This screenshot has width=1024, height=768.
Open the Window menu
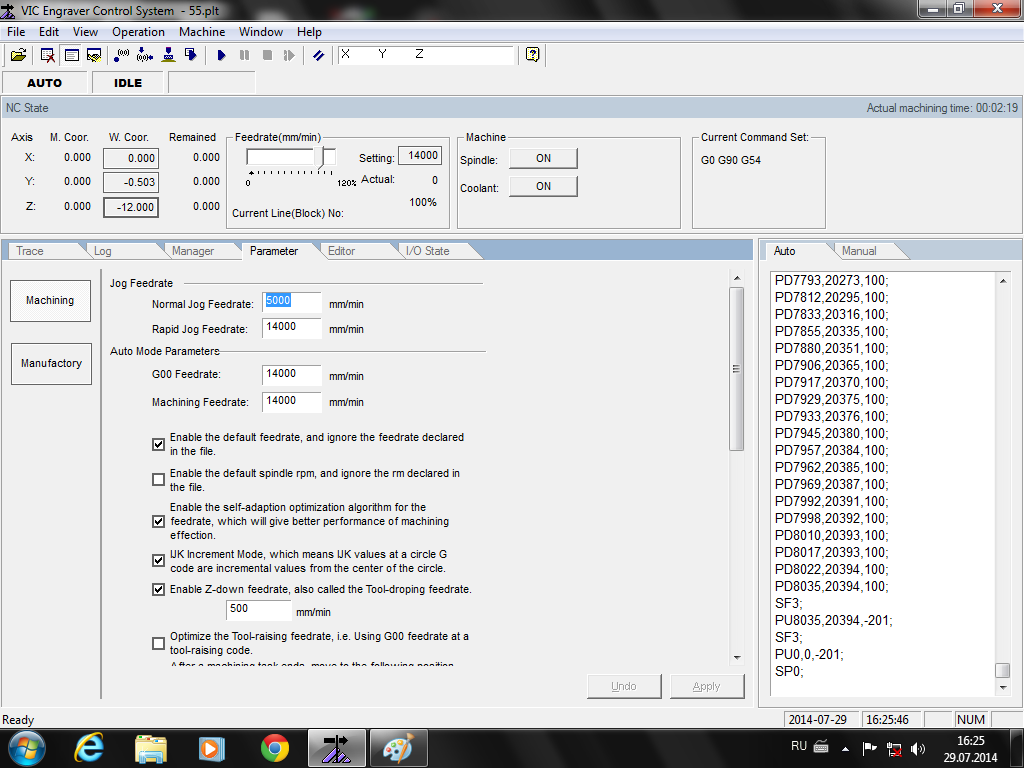tap(261, 32)
